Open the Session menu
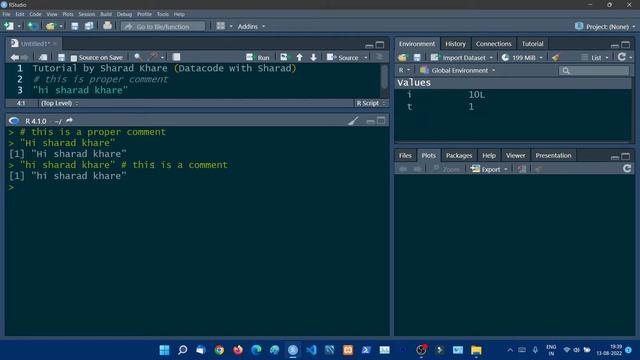The height and width of the screenshot is (360, 640). coord(87,14)
